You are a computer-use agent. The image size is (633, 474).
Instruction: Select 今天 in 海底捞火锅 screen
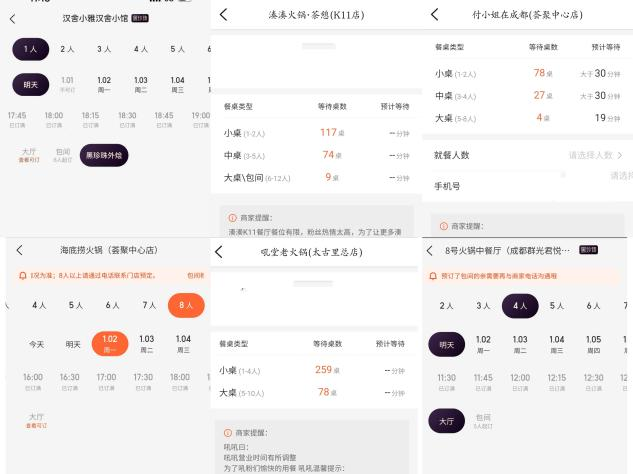coord(36,344)
